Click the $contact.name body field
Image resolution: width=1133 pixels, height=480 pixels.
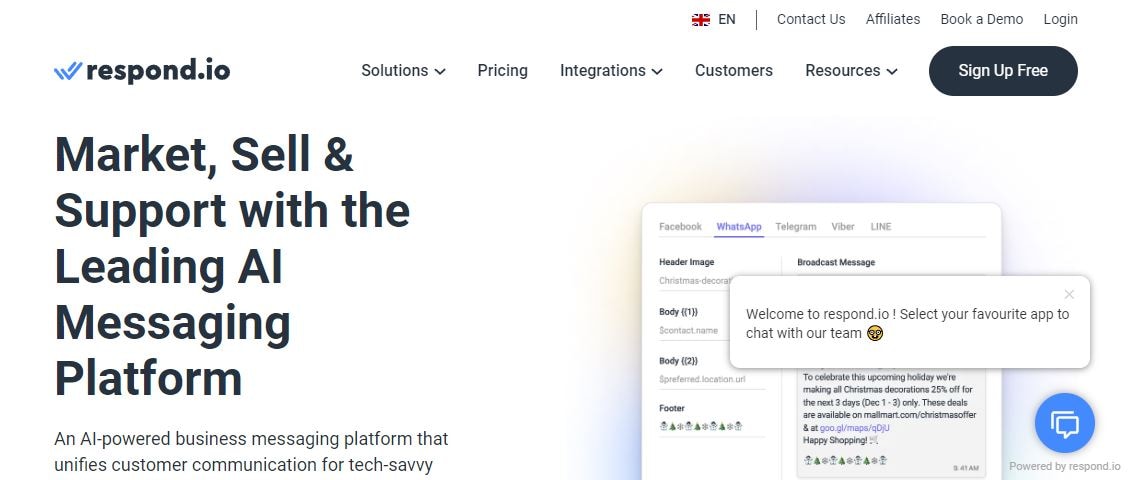tap(694, 330)
